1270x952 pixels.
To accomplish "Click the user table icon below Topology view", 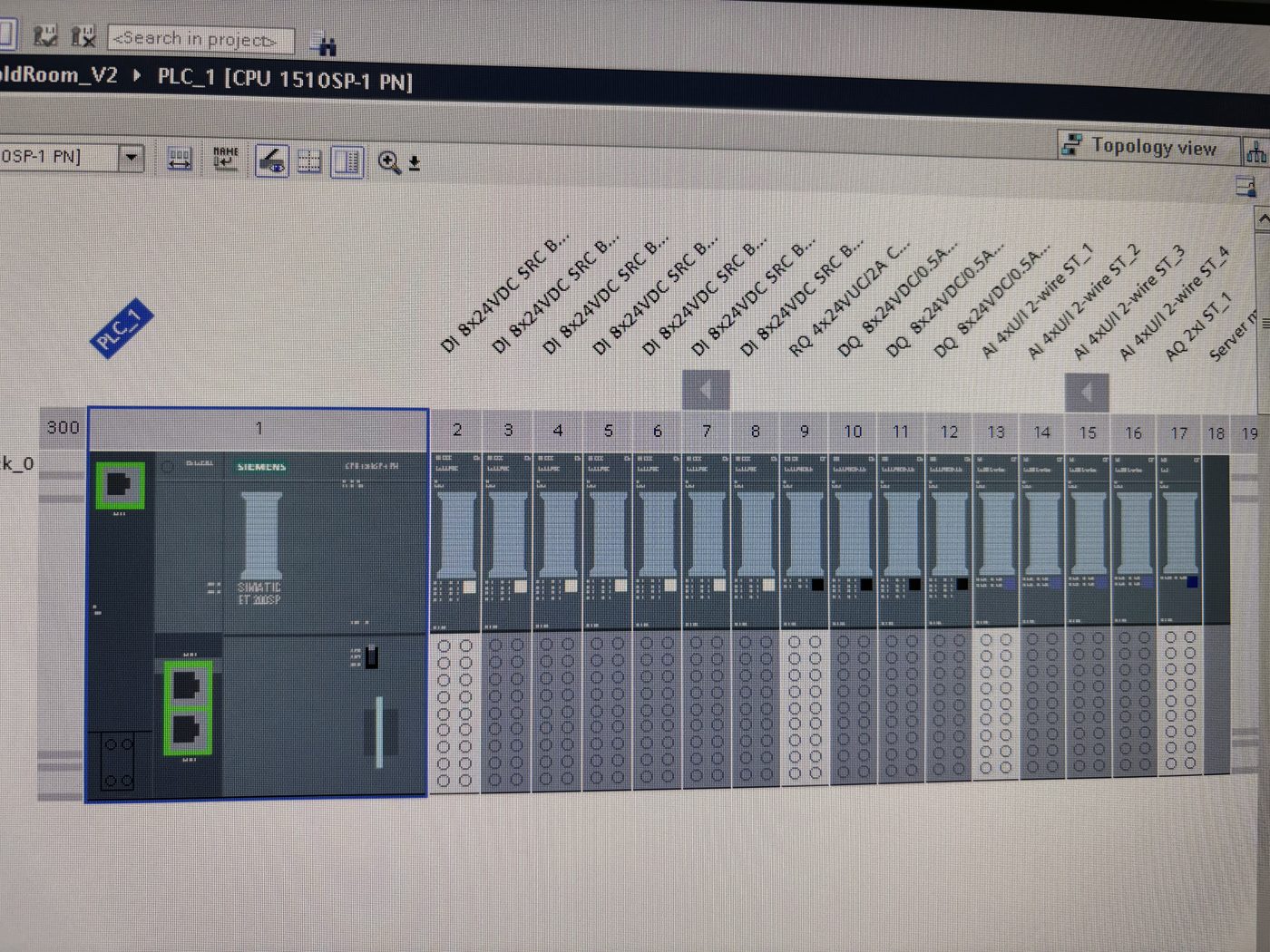I will pyautogui.click(x=1246, y=187).
